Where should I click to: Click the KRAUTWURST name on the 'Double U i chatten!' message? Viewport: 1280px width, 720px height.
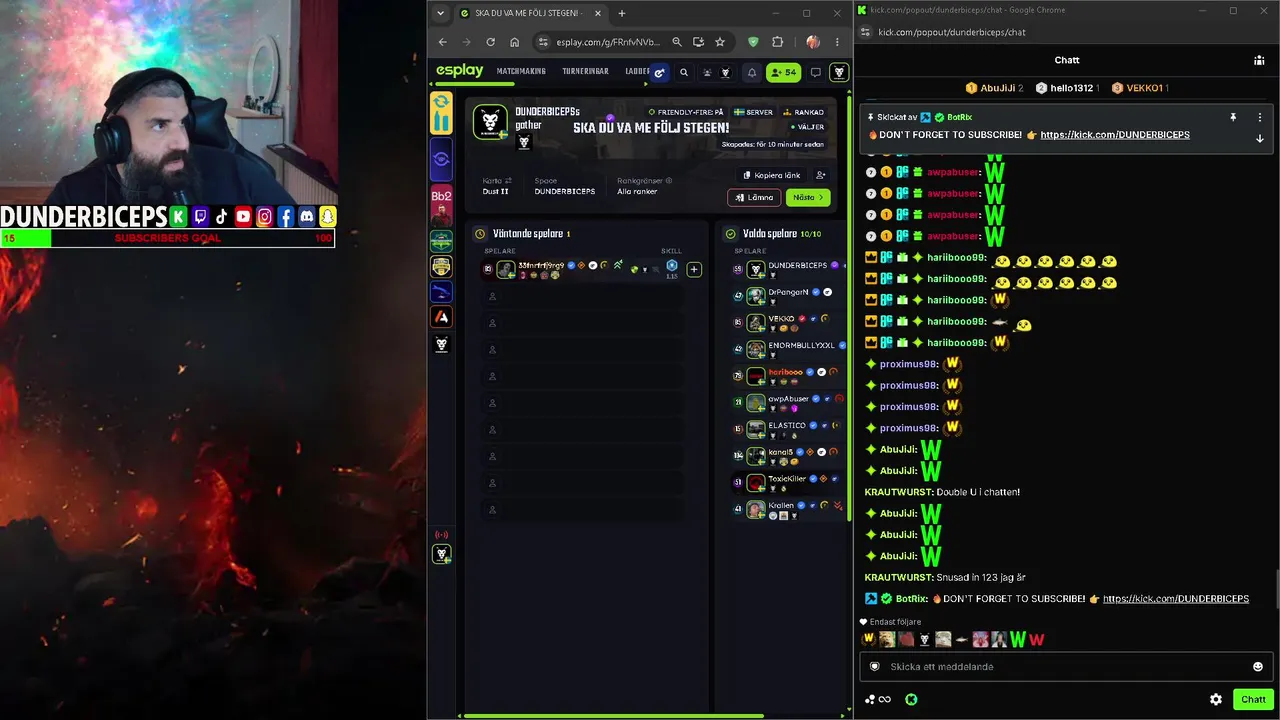899,492
